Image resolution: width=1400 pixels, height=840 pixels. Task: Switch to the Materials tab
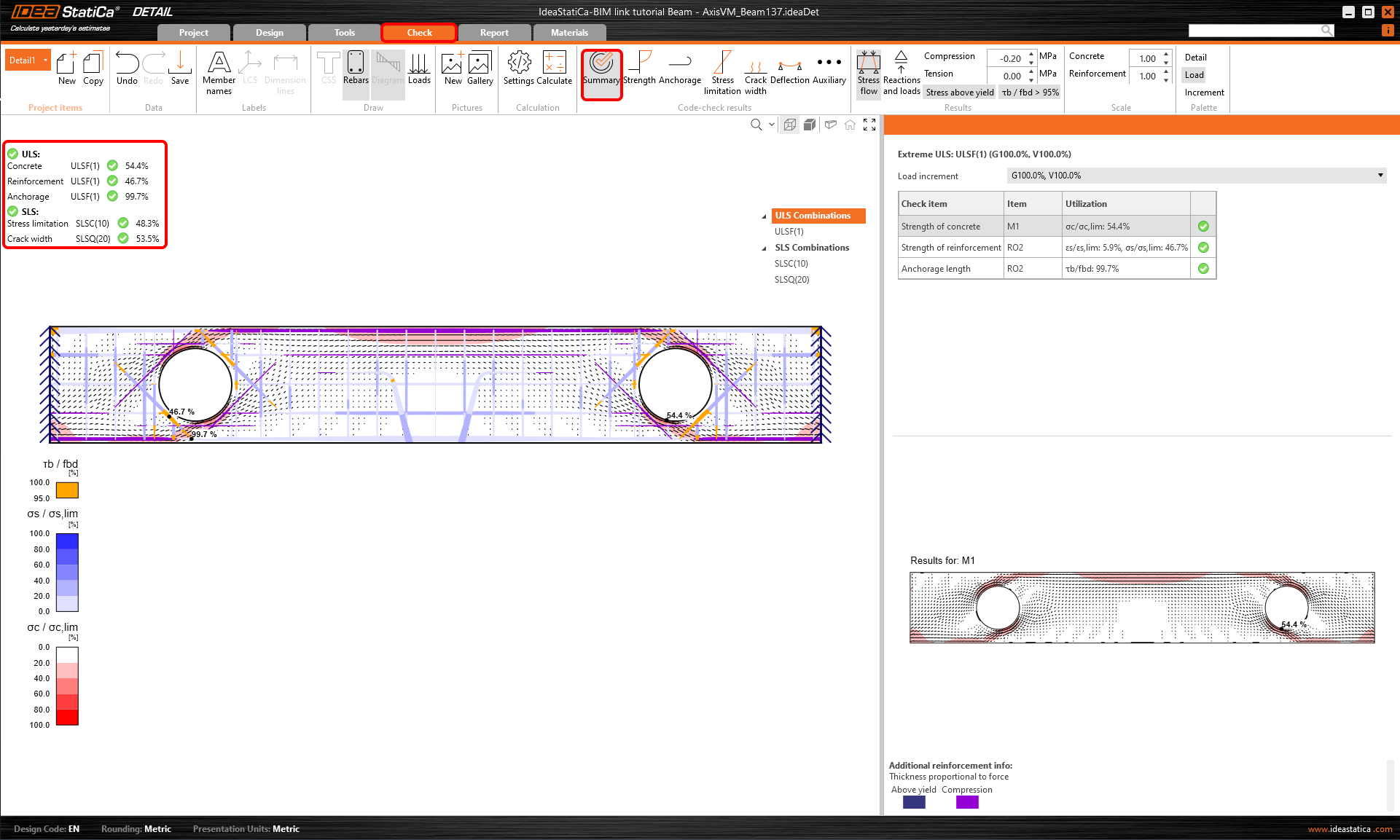[569, 33]
